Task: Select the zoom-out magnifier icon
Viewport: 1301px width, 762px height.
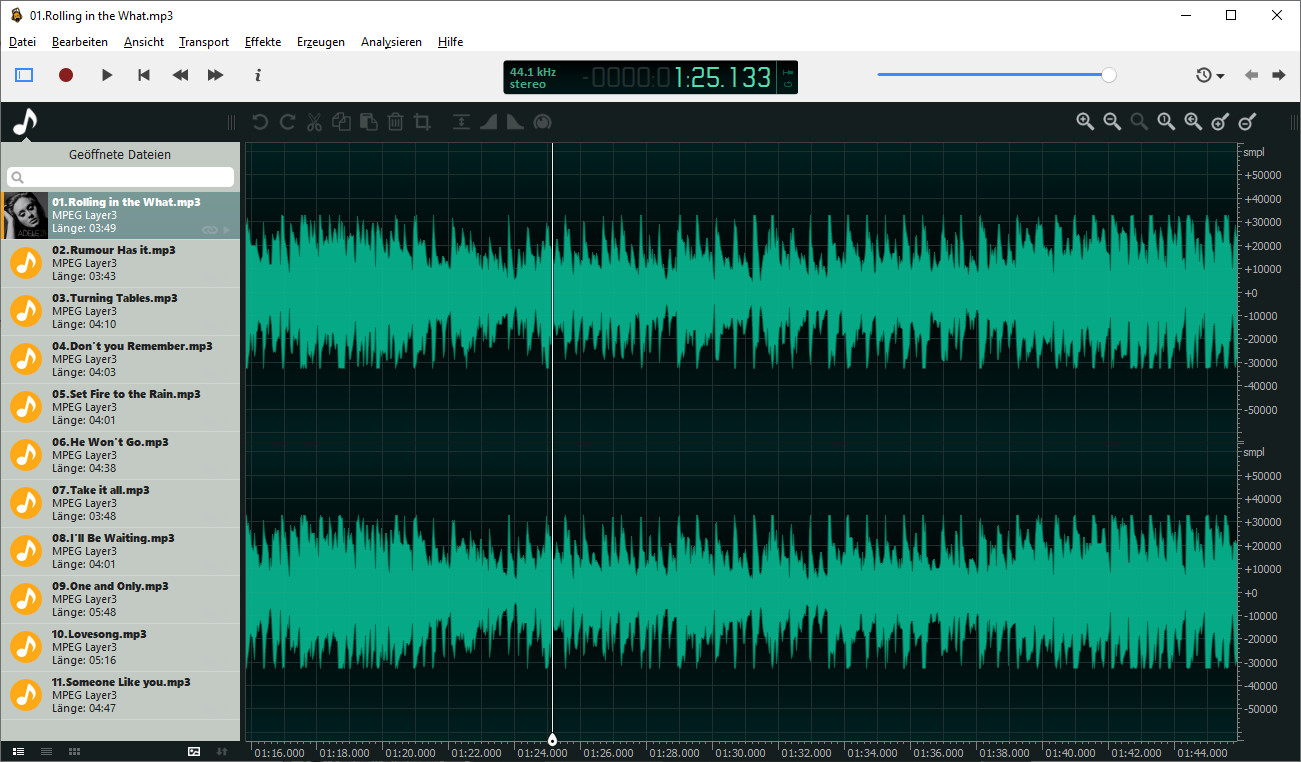Action: [1112, 121]
